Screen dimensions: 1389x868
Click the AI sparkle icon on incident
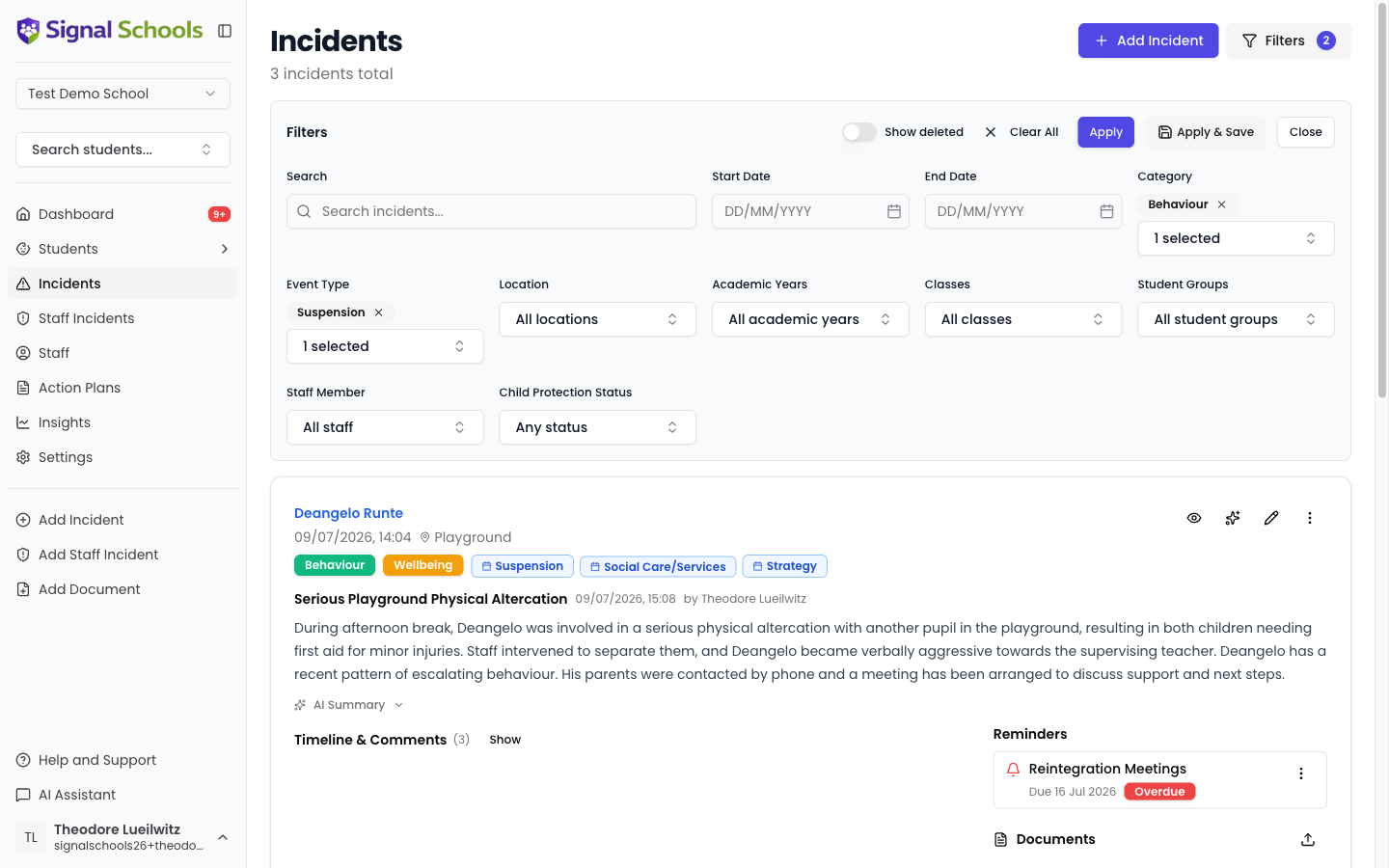pos(1233,518)
